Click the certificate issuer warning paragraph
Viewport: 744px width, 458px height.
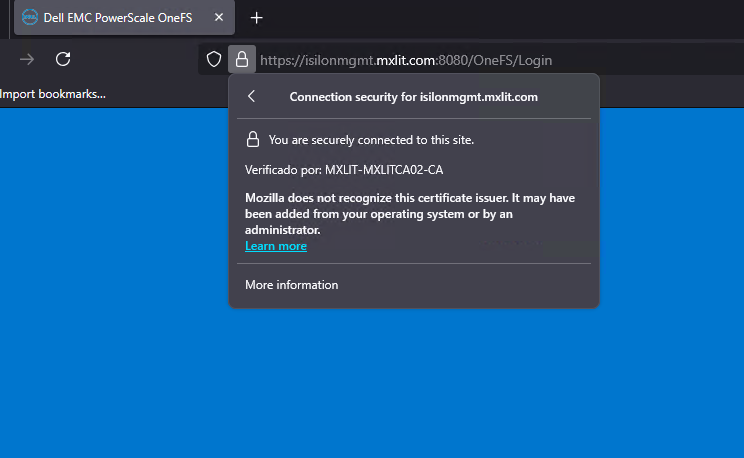coord(410,213)
